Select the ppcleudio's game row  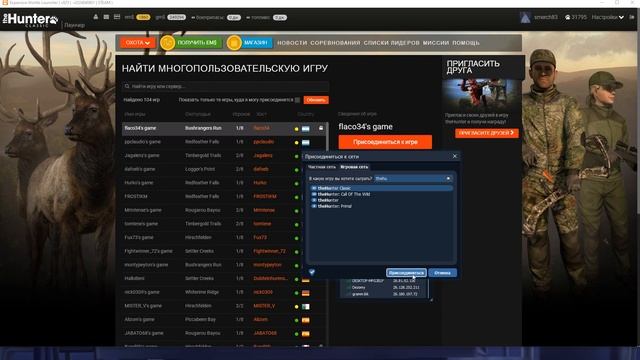pos(224,142)
